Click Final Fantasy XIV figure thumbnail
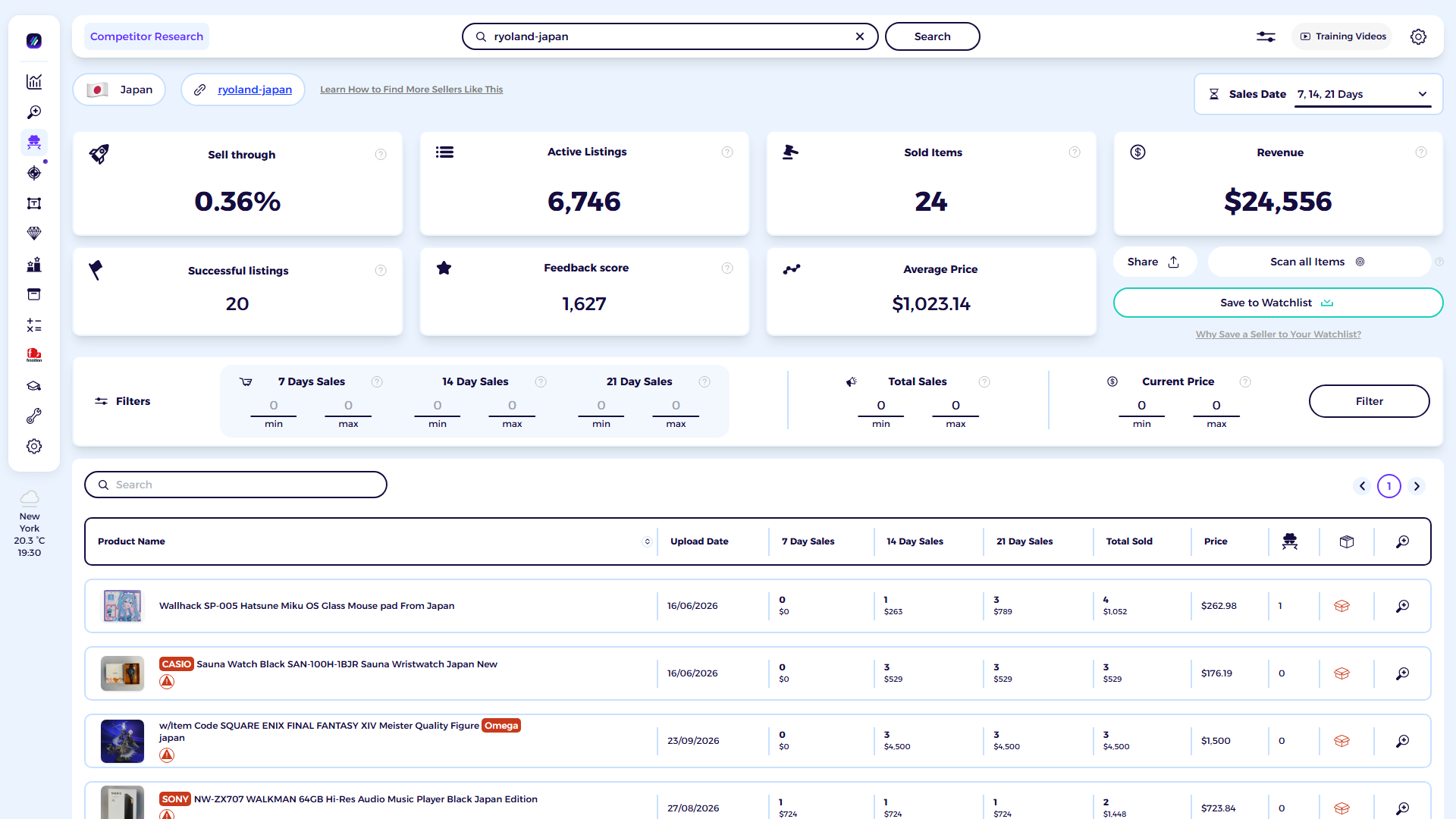1456x819 pixels. coord(122,741)
